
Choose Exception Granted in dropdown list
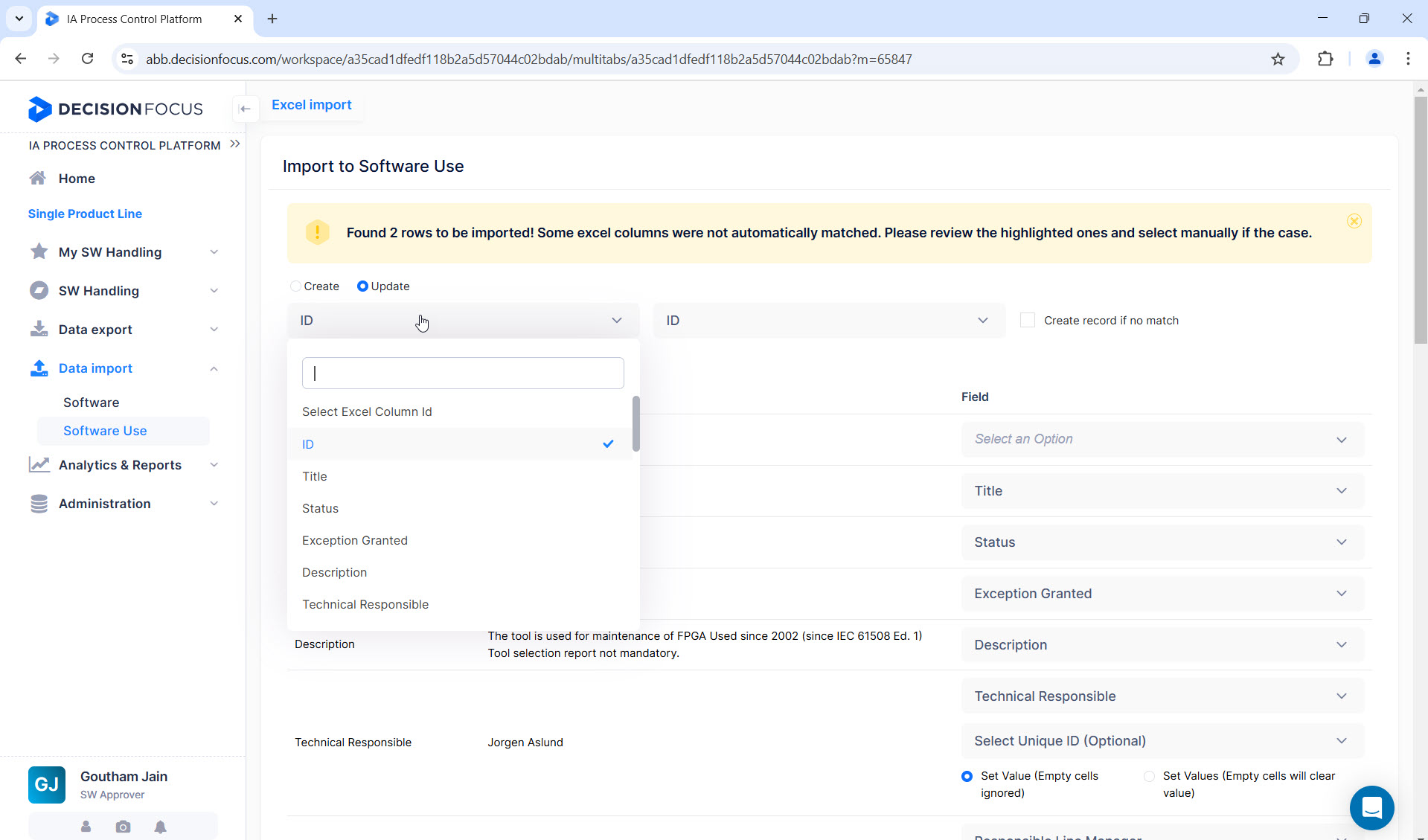tap(460, 540)
